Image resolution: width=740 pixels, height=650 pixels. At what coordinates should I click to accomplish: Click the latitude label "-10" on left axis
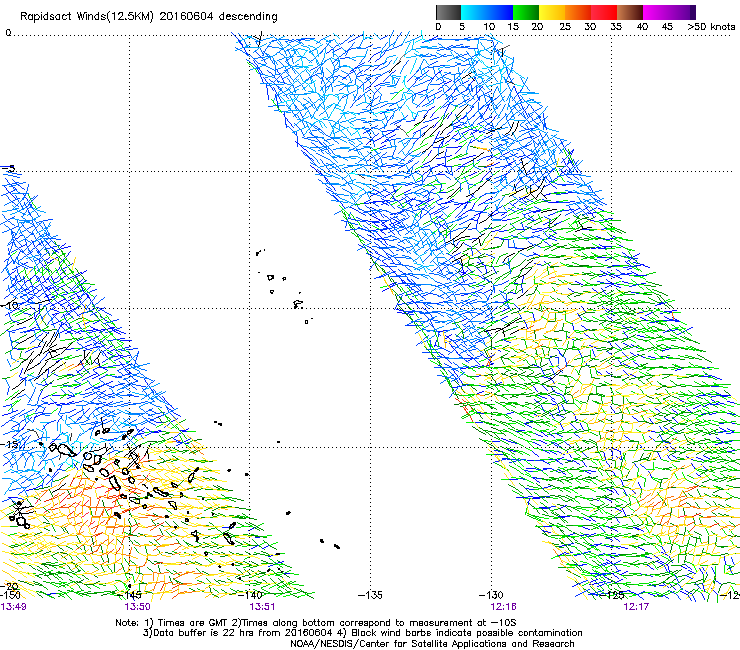coord(10,305)
